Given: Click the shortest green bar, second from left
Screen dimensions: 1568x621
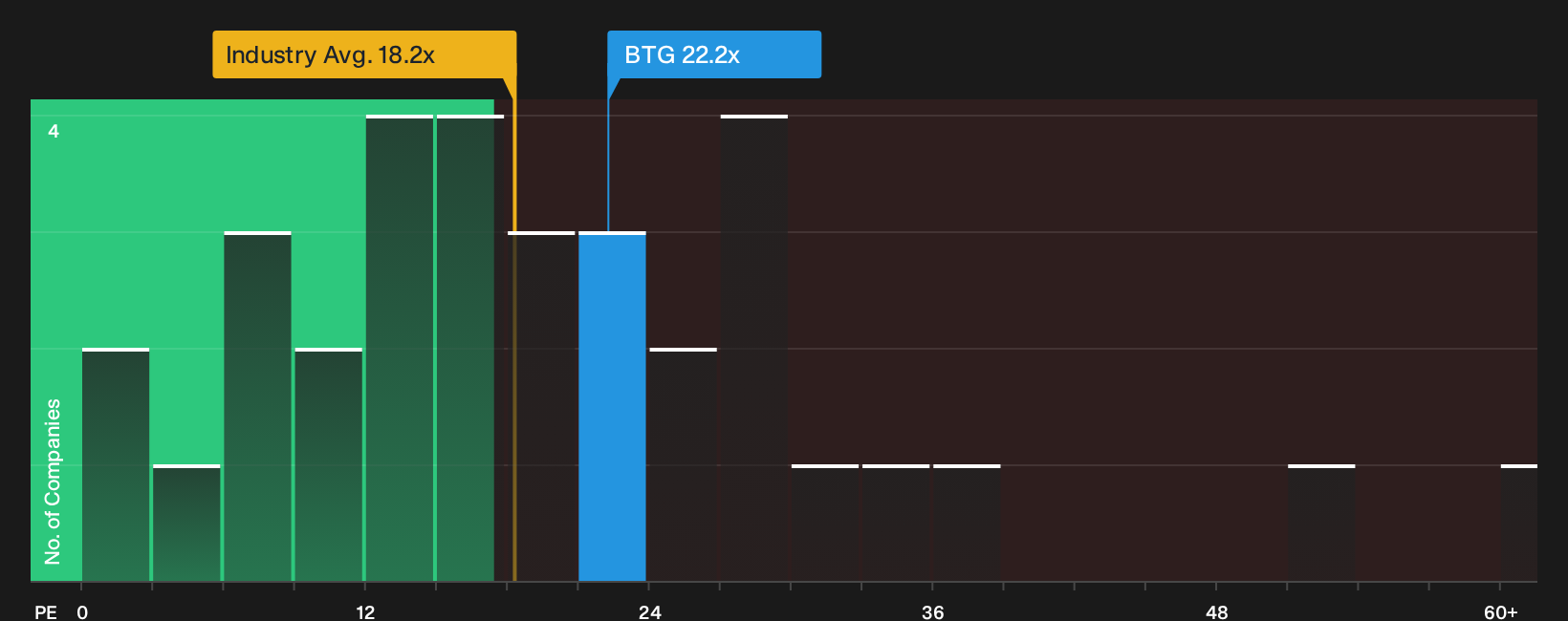Looking at the screenshot, I should click(x=186, y=523).
